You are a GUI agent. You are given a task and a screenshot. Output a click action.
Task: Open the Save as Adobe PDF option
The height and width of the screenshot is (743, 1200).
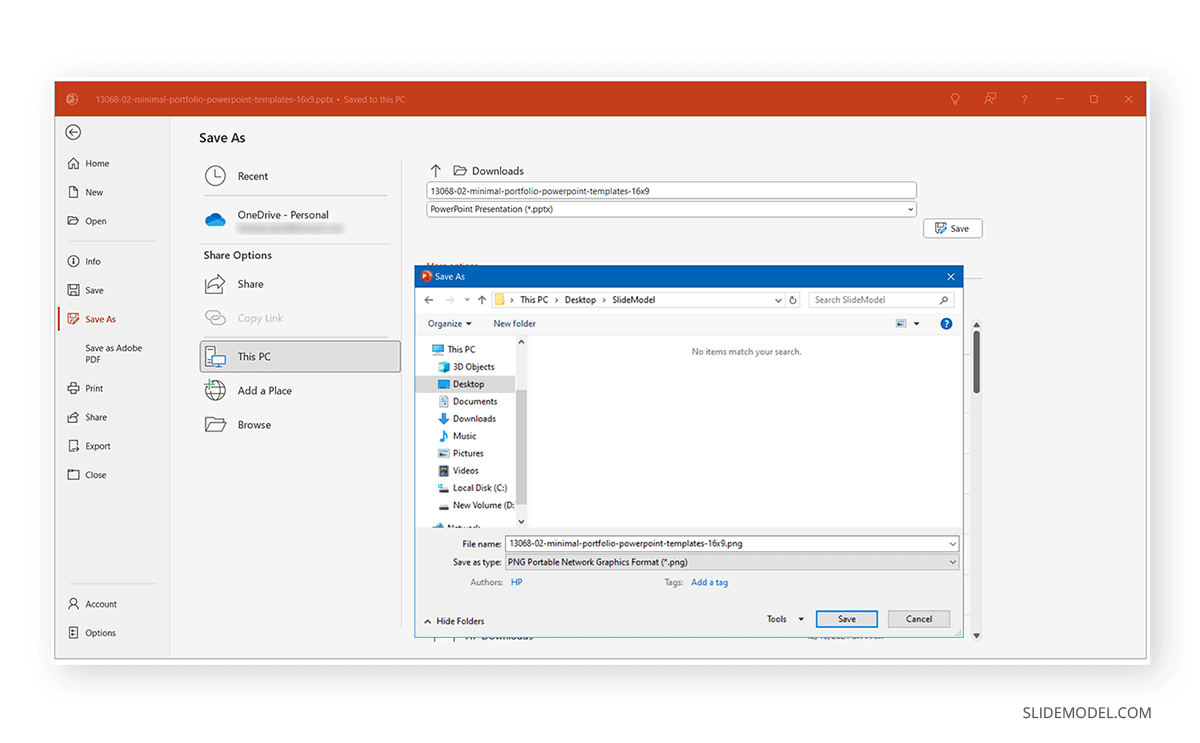coord(111,353)
